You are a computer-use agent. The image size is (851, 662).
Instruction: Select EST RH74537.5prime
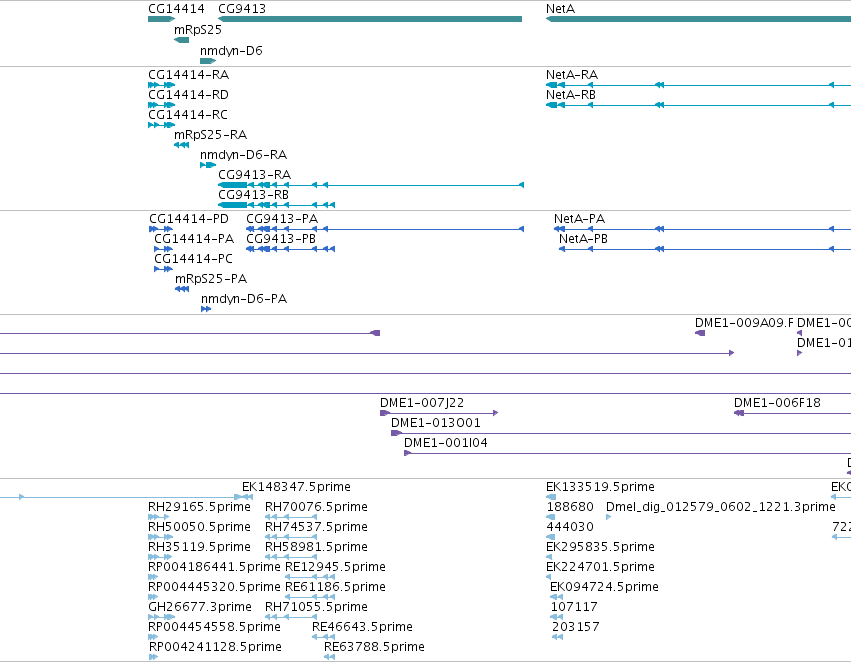pyautogui.click(x=316, y=527)
